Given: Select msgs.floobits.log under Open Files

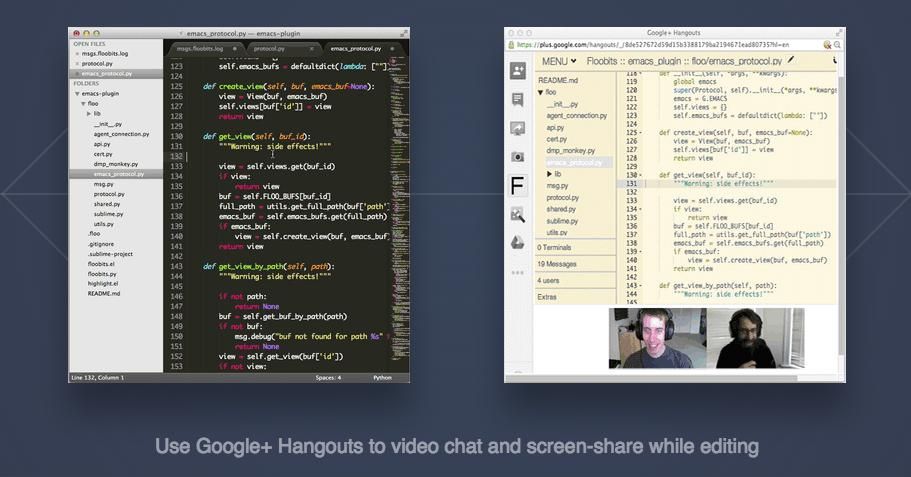Looking at the screenshot, I should click(105, 53).
